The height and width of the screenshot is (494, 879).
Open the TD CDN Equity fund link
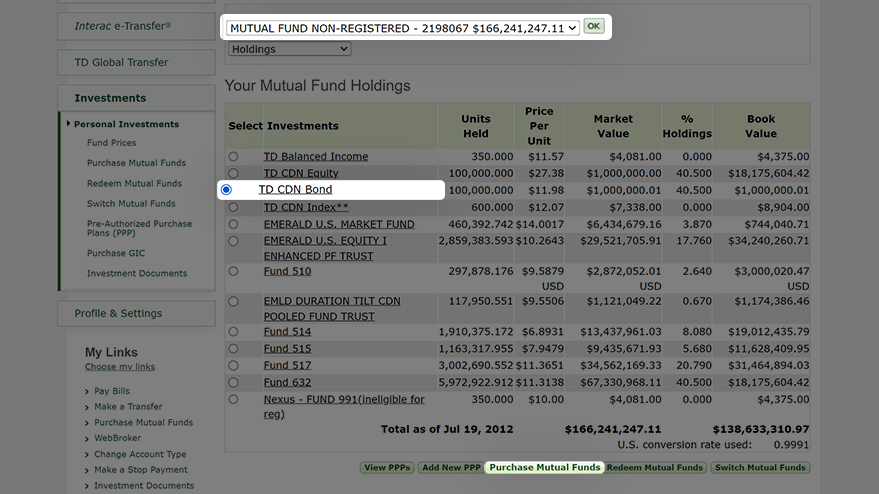(x=301, y=173)
